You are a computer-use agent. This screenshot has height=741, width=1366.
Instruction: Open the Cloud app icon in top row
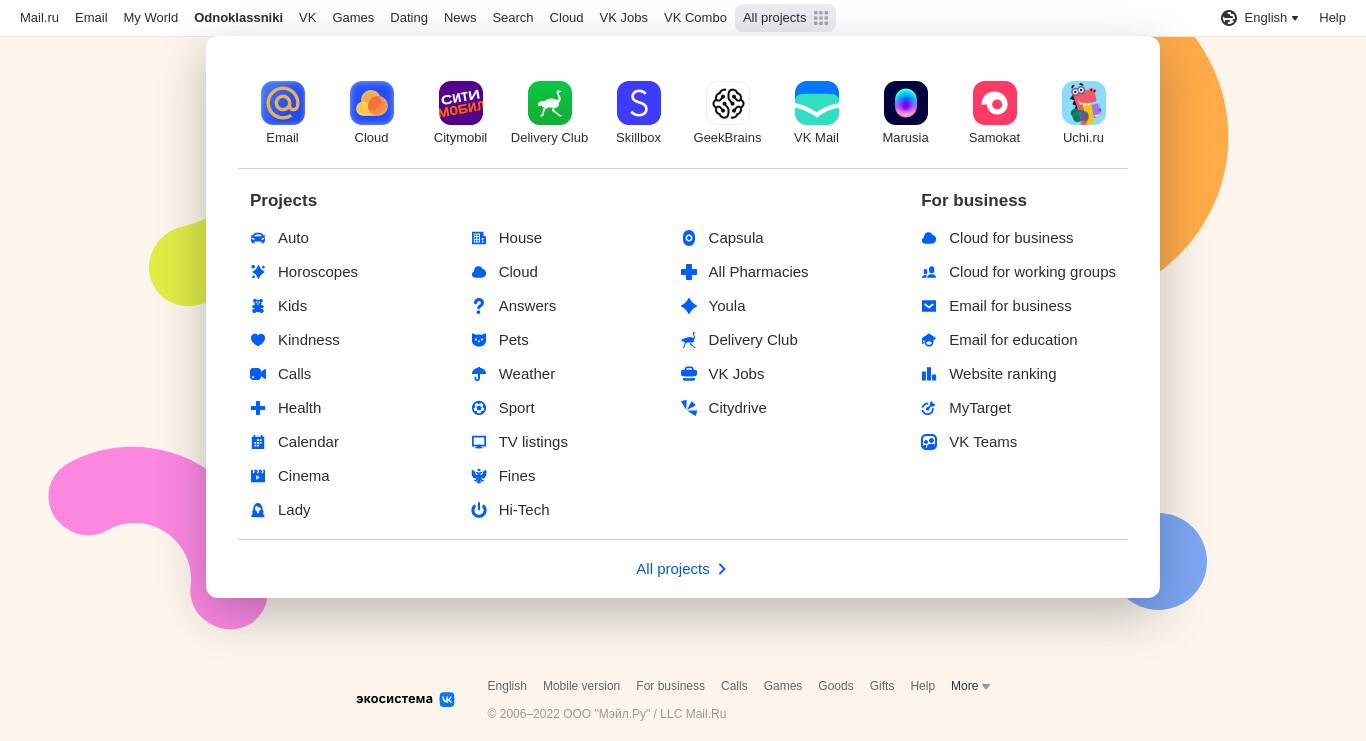click(371, 103)
